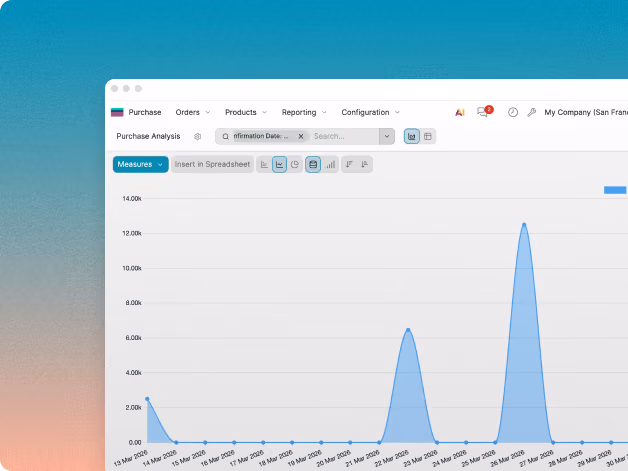Sort chart data ascending

click(x=364, y=165)
